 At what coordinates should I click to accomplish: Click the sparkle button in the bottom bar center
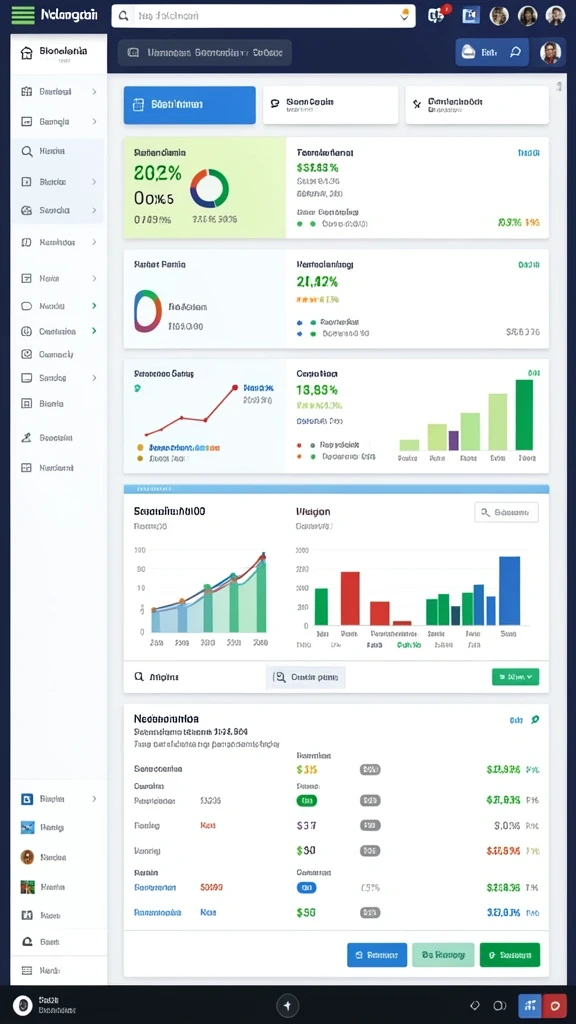[x=288, y=1006]
